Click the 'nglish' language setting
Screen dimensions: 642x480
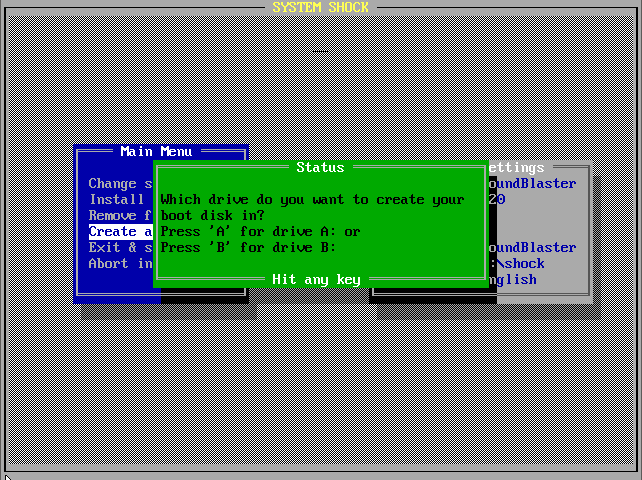[513, 280]
